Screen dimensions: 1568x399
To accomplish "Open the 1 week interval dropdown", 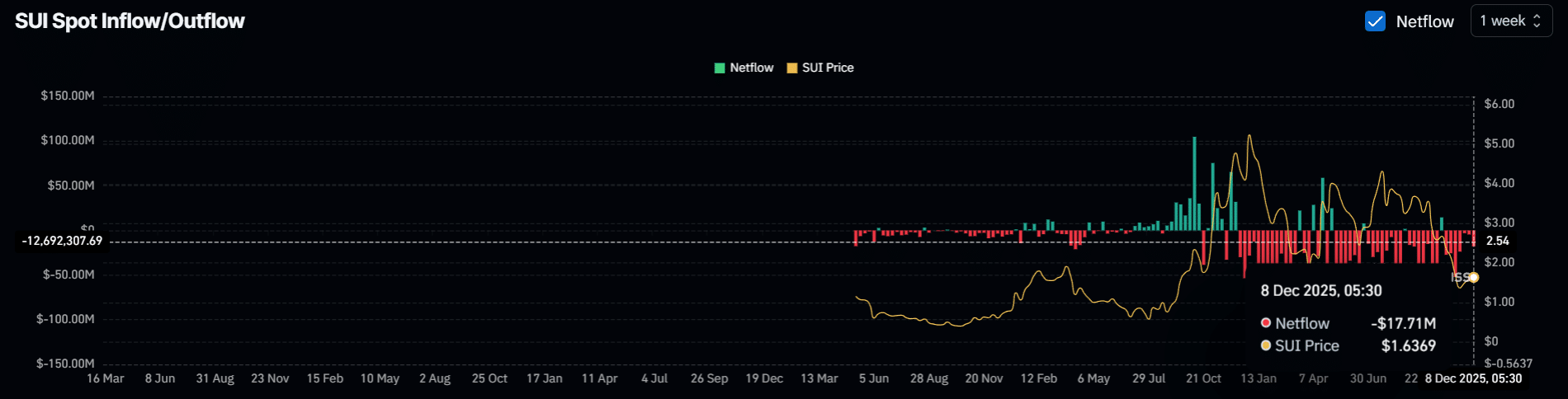I will (x=1510, y=21).
